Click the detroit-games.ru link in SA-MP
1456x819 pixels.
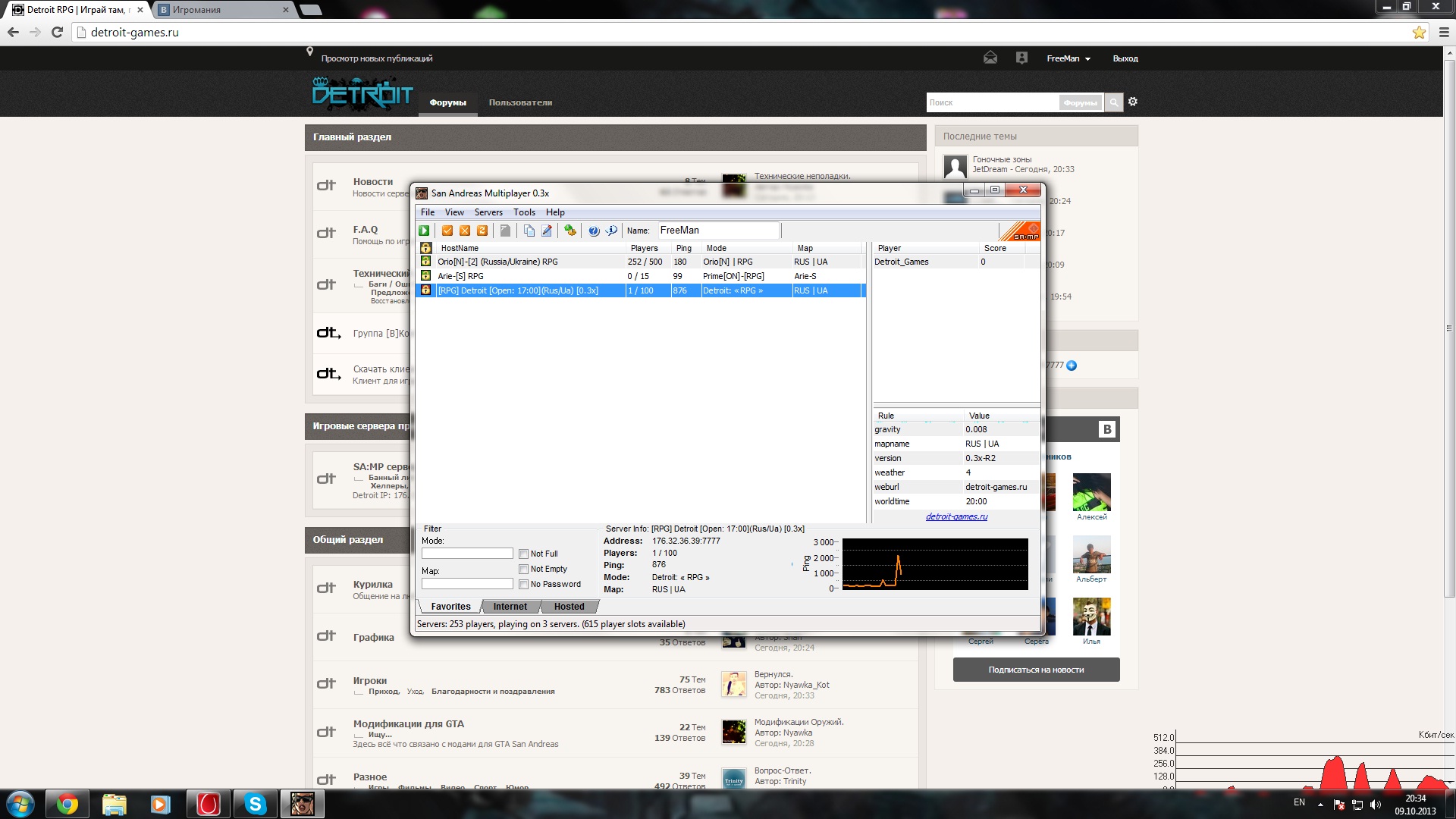(956, 517)
